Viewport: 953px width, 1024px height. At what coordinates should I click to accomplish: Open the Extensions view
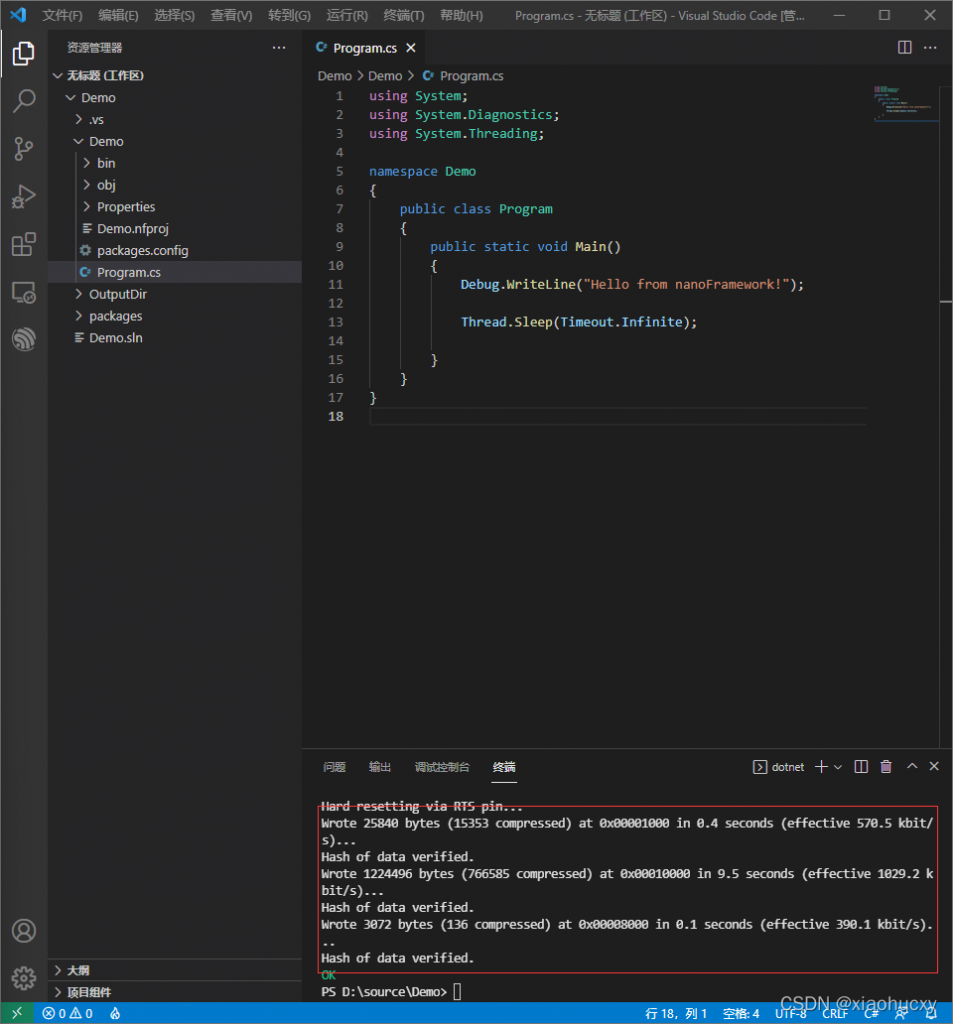pos(24,245)
